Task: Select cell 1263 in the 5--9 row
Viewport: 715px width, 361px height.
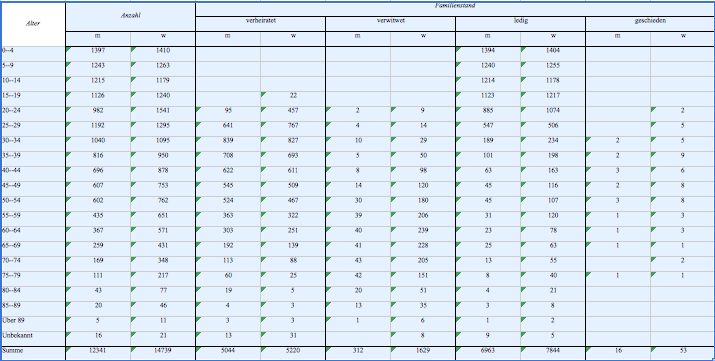Action: tap(163, 69)
